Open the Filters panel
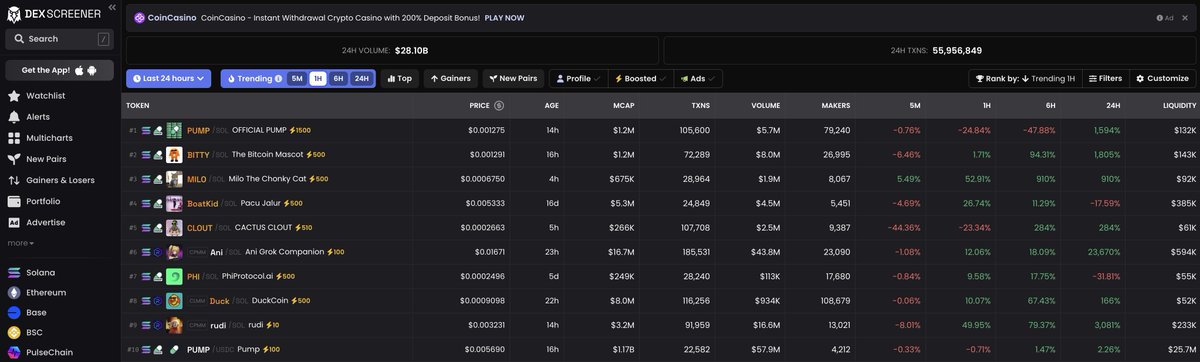1200x362 pixels. (1106, 78)
